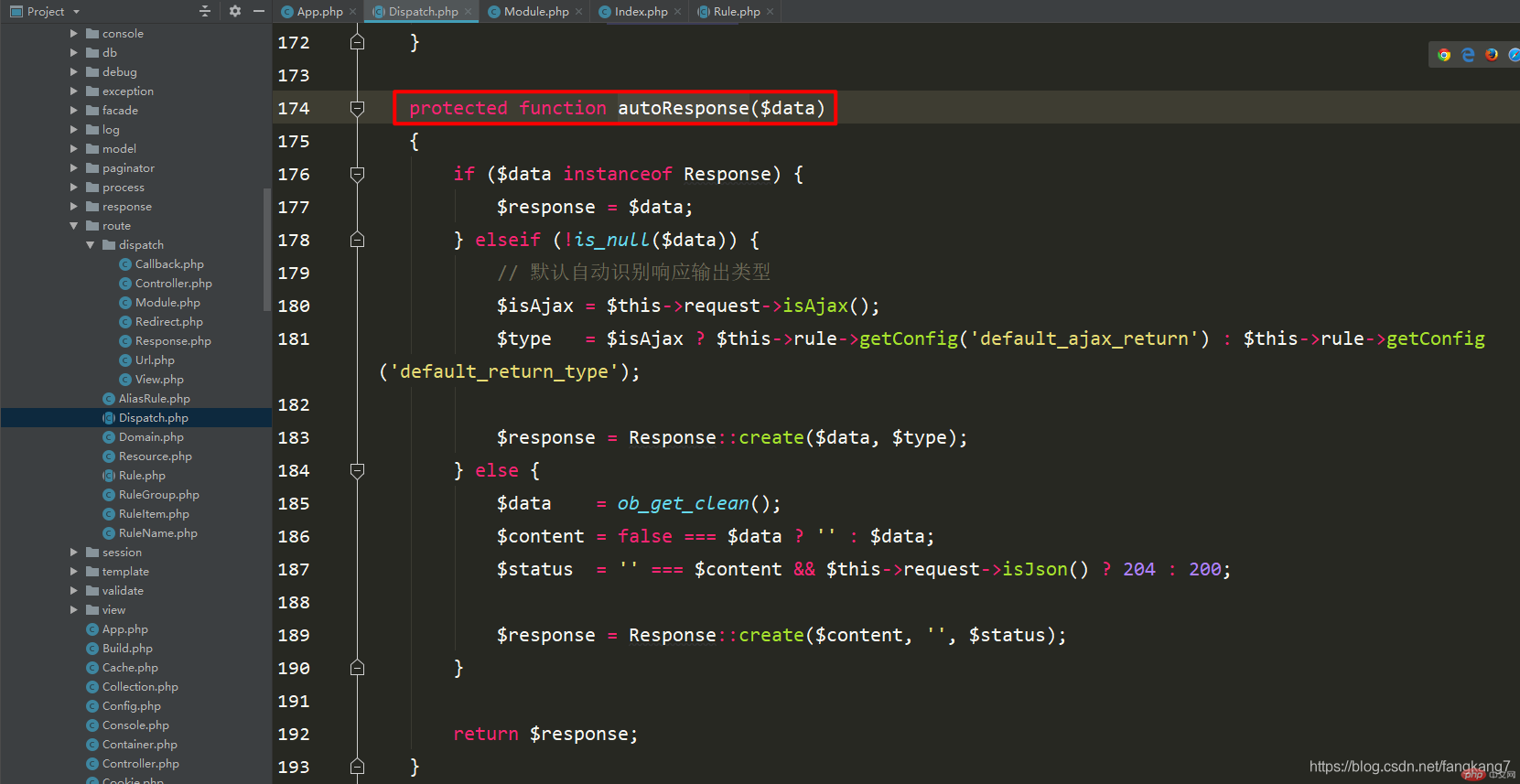
Task: Open Redirect.php in project tree
Action: click(x=168, y=321)
